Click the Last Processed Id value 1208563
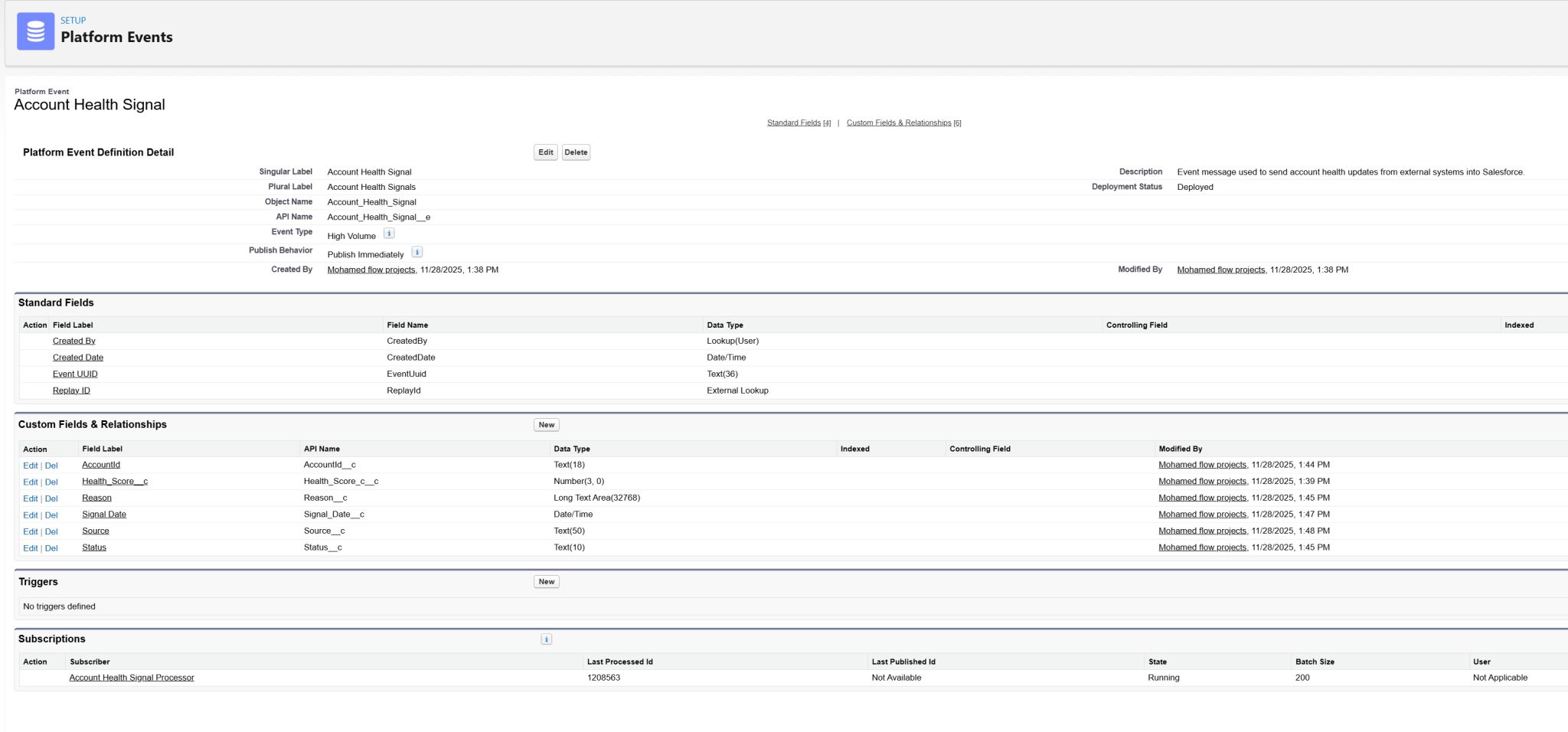 pos(603,678)
